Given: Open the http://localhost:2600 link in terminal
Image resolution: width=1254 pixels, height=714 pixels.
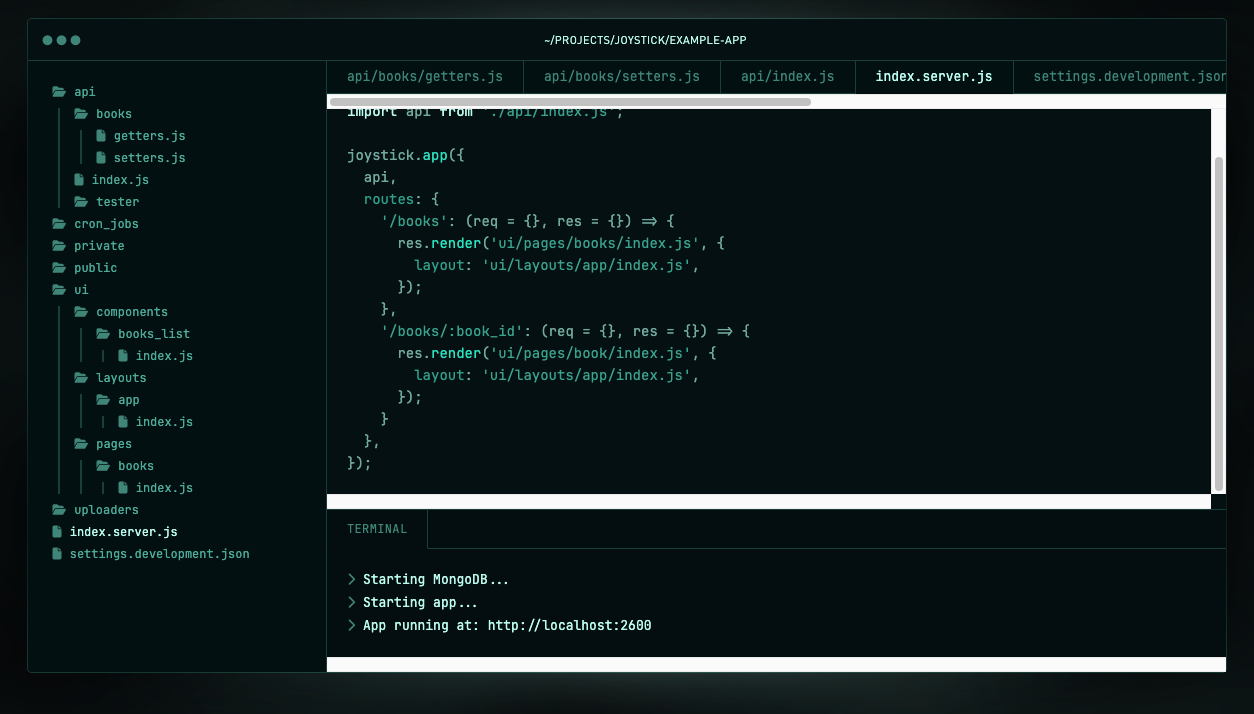Looking at the screenshot, I should coord(569,626).
